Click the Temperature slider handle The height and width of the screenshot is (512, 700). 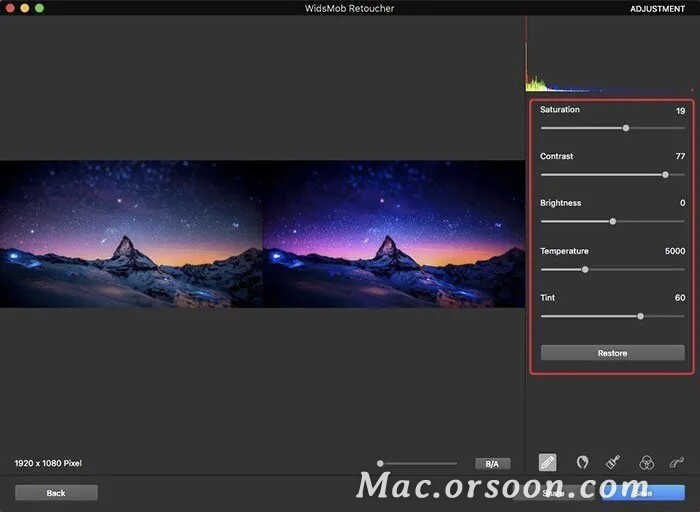click(x=585, y=269)
